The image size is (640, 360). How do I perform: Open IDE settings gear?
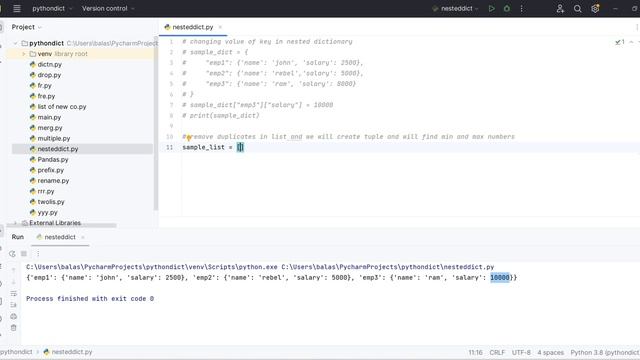tap(595, 8)
